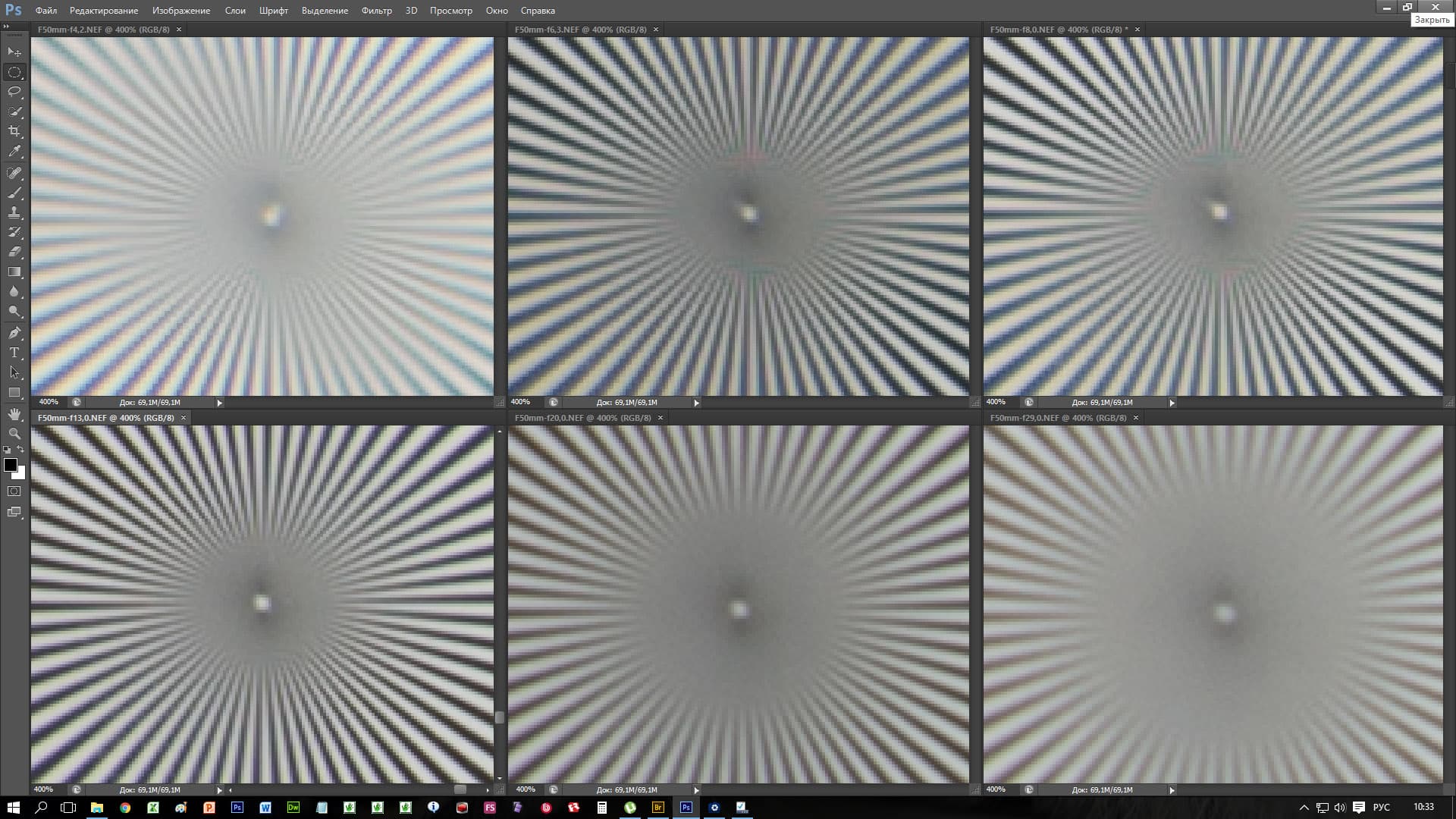Activate the Hand tool
The width and height of the screenshot is (1456, 819).
[14, 413]
